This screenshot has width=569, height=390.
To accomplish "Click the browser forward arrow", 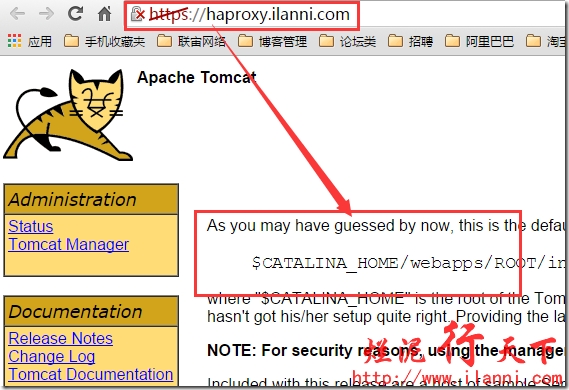I will [46, 14].
